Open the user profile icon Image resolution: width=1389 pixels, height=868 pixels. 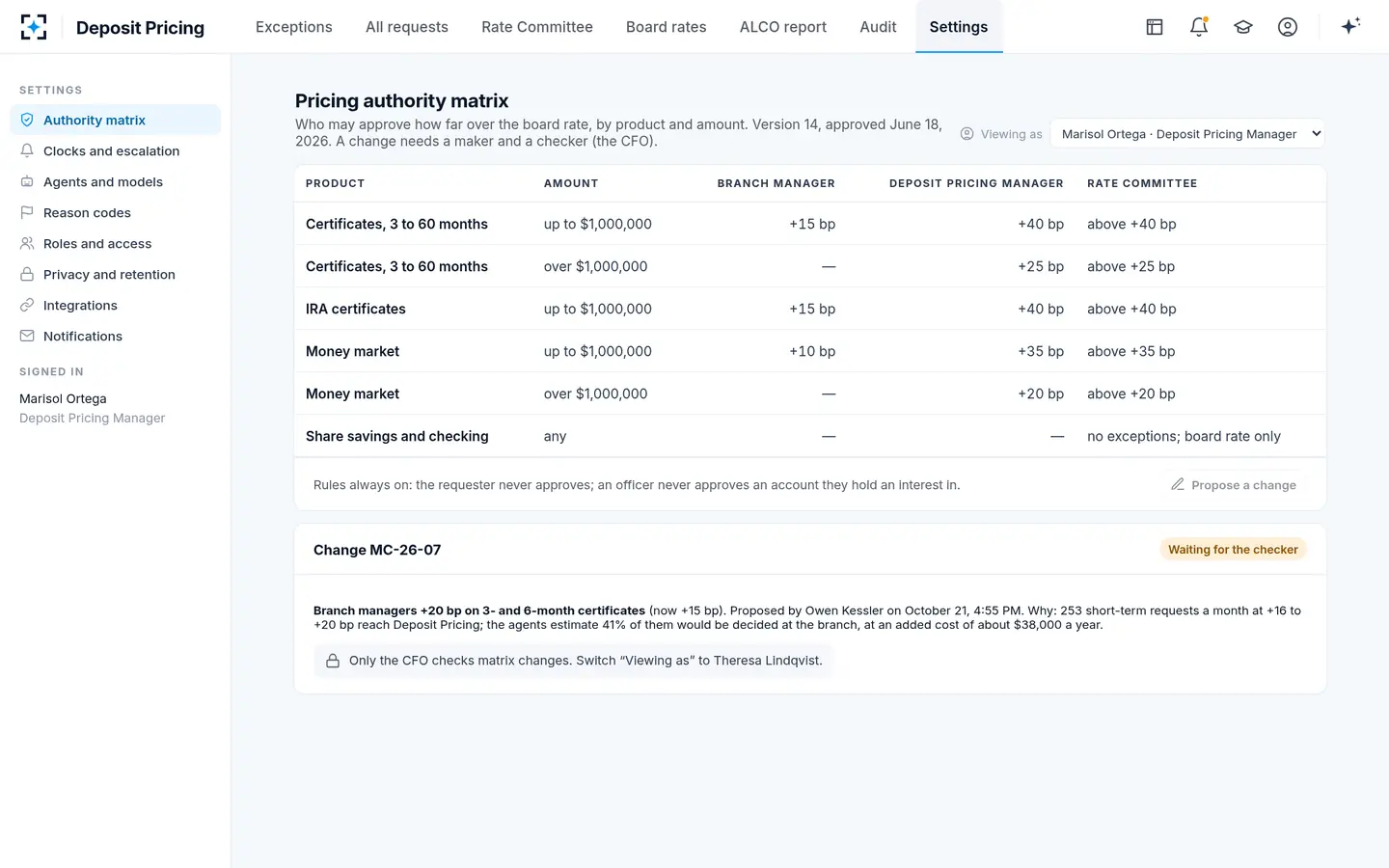tap(1288, 27)
